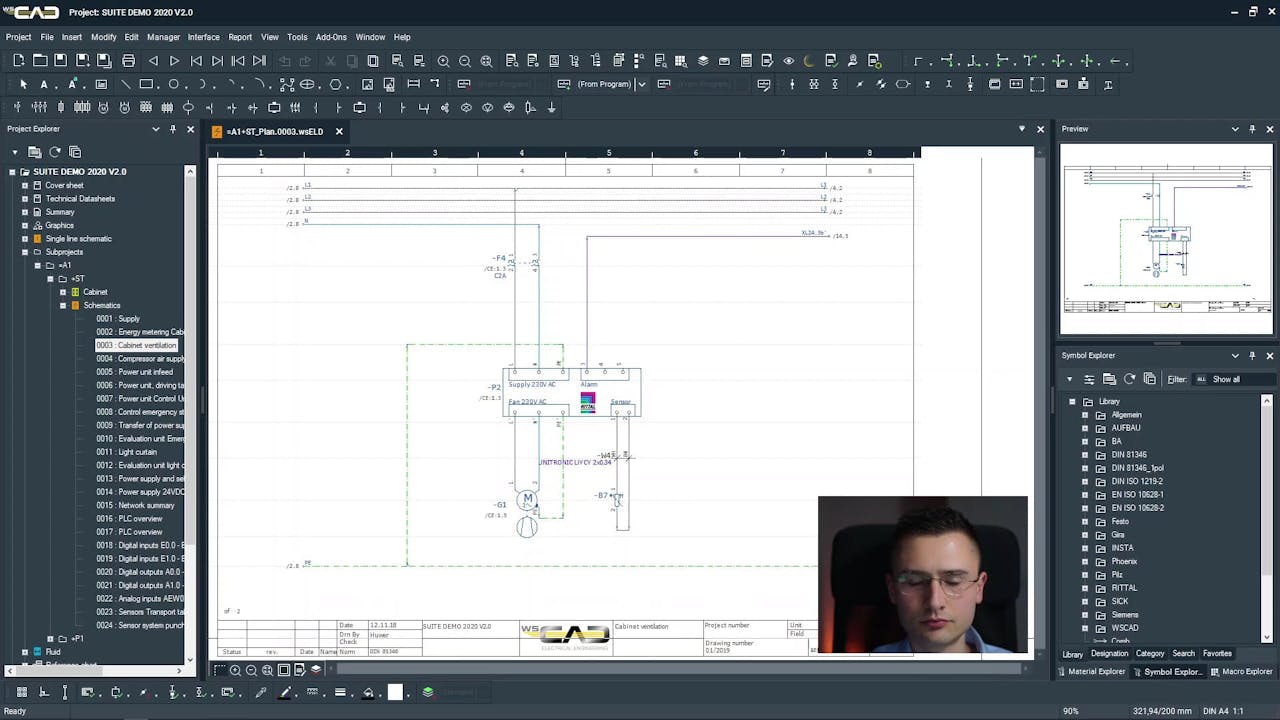Image resolution: width=1280 pixels, height=720 pixels.
Task: Expand the Cabinet folder node
Action: [62, 292]
